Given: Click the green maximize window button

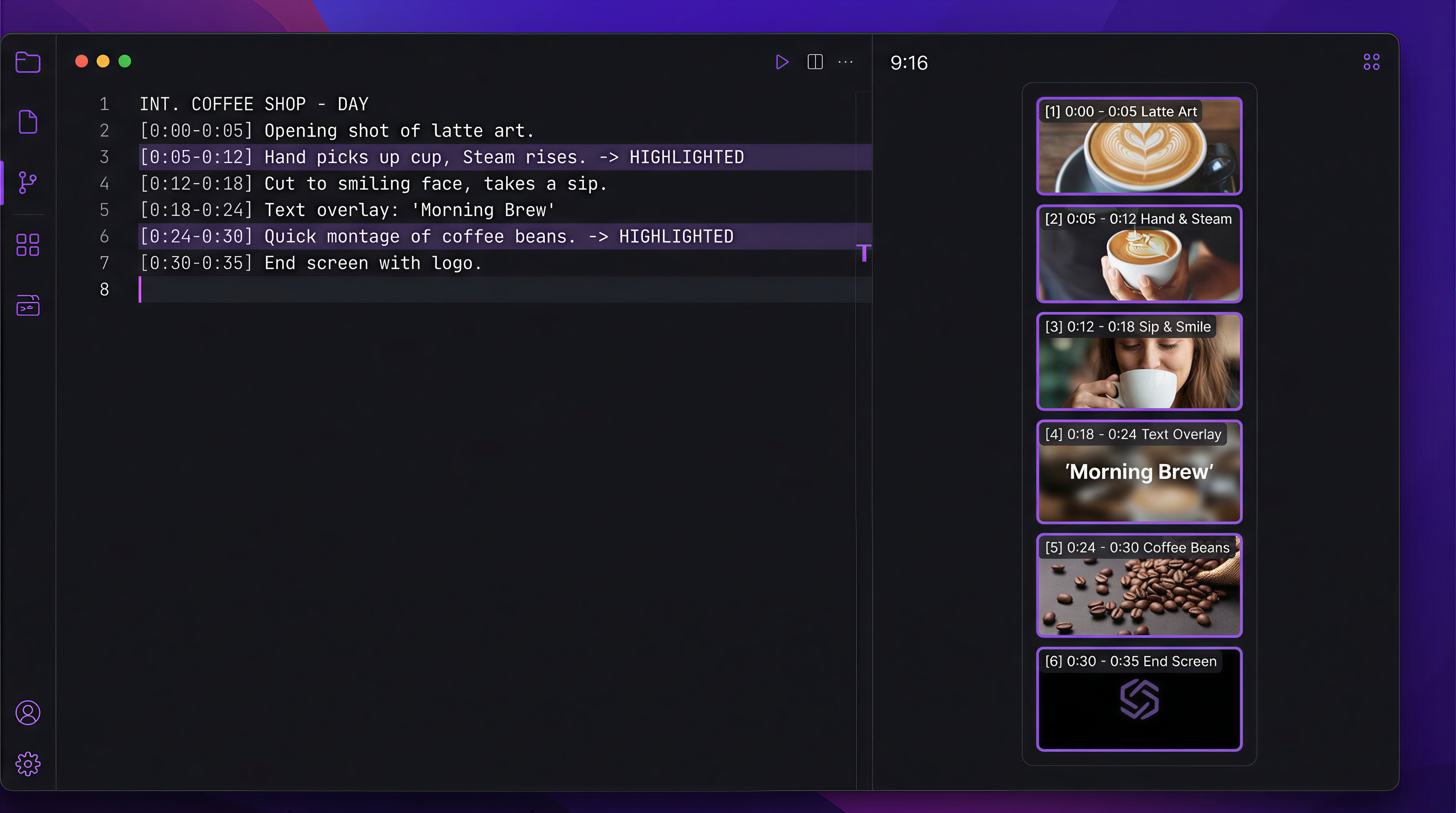Looking at the screenshot, I should pos(125,61).
